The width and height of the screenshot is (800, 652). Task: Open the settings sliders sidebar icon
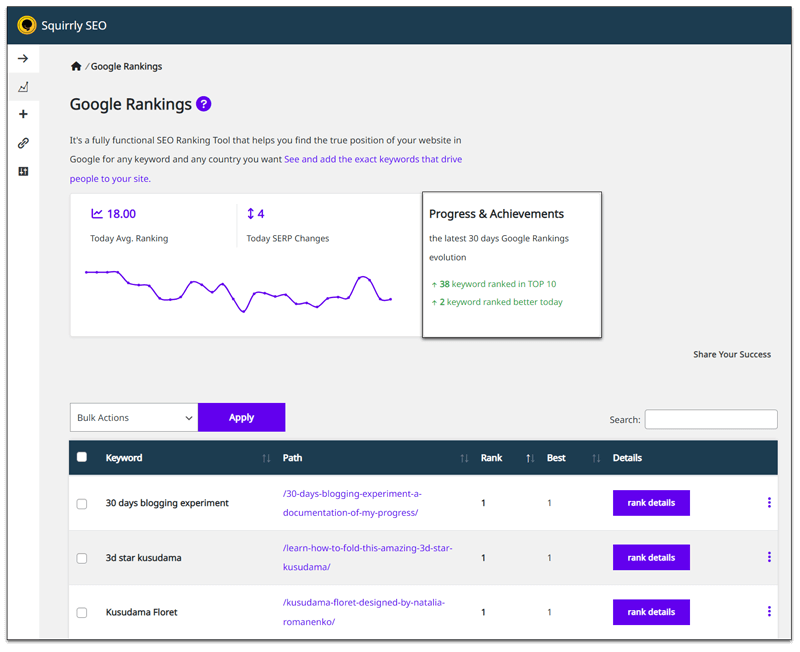tap(23, 171)
